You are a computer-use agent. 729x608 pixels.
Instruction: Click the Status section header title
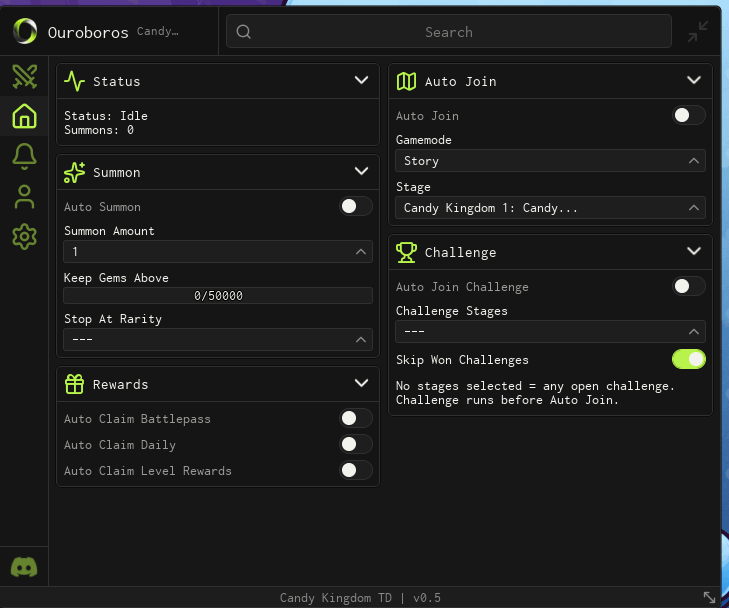coord(117,82)
